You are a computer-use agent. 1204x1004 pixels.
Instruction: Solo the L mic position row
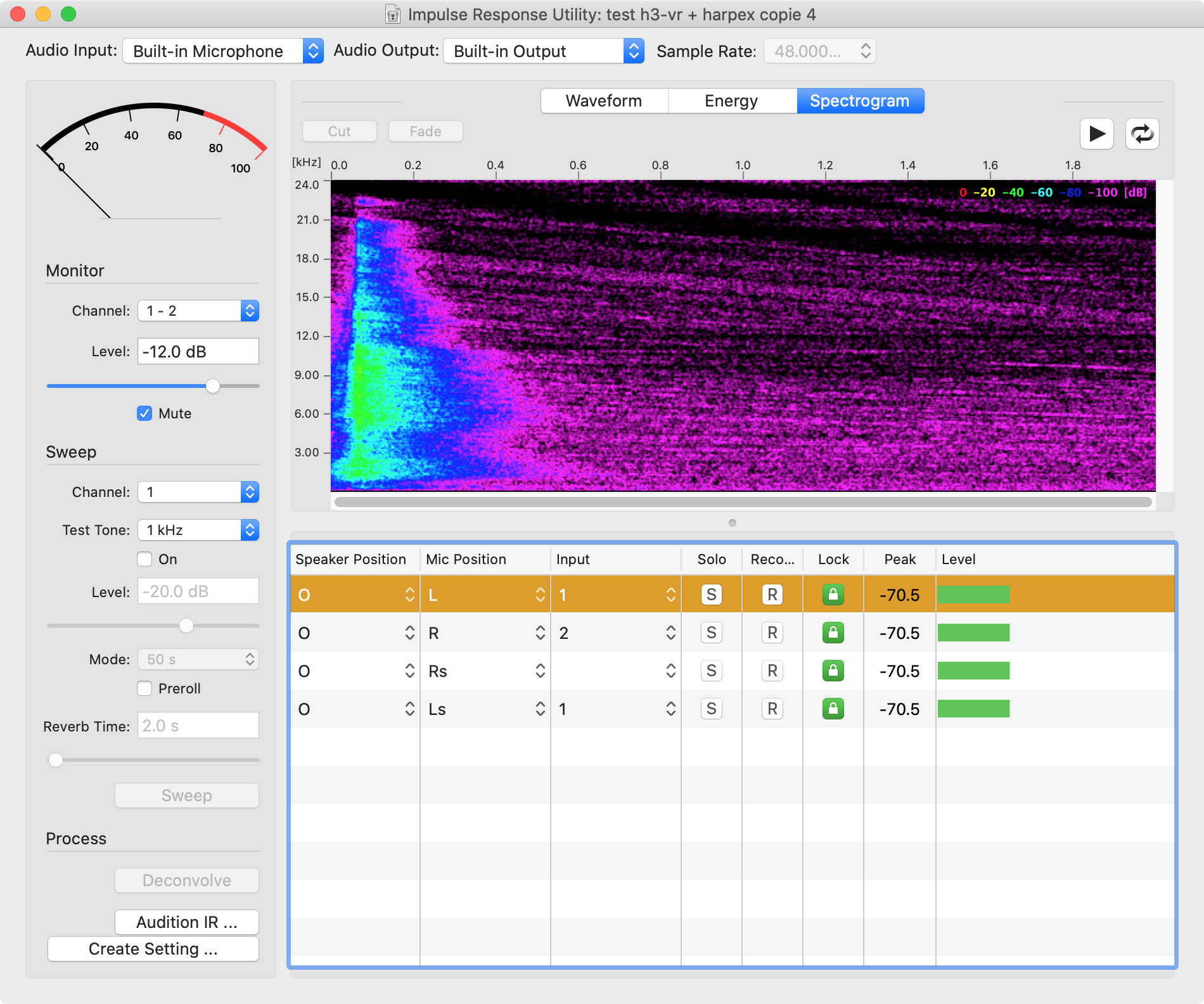(711, 595)
